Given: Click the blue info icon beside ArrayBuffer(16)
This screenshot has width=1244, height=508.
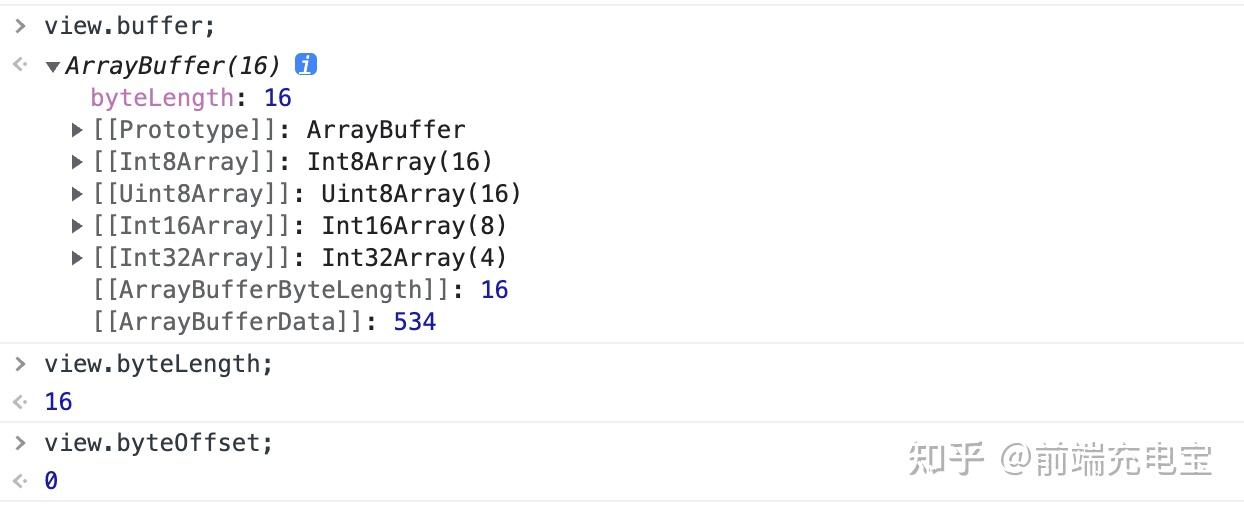Looking at the screenshot, I should pos(306,65).
